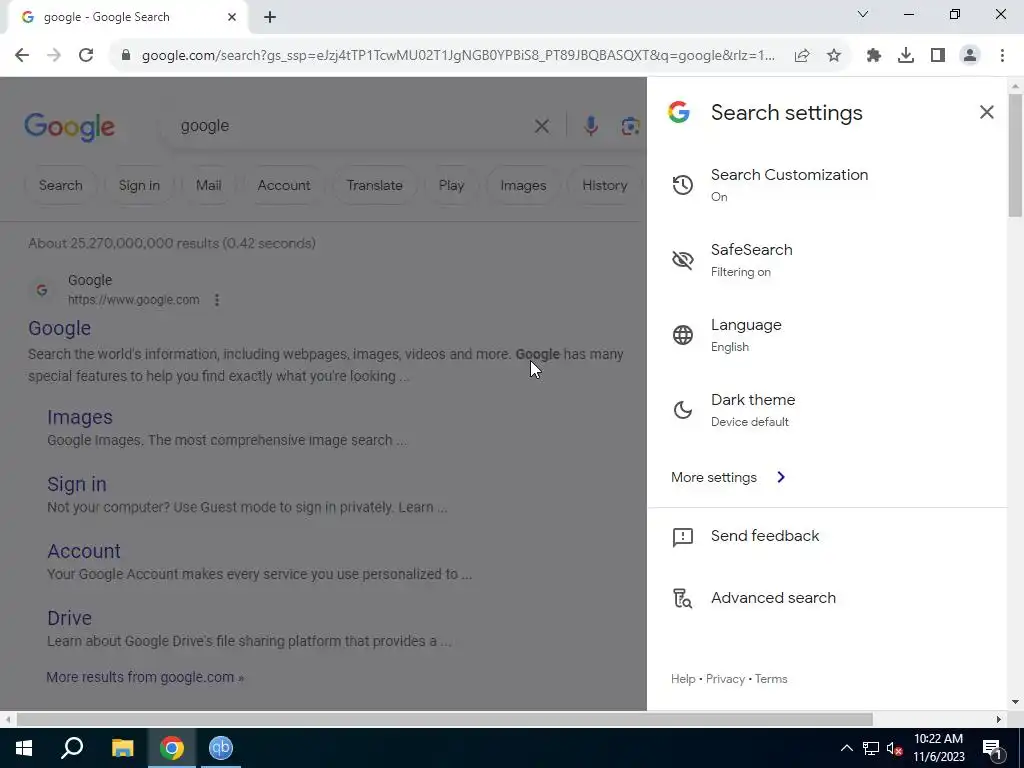This screenshot has width=1024, height=768.
Task: Click the Privacy link
Action: pos(725,679)
